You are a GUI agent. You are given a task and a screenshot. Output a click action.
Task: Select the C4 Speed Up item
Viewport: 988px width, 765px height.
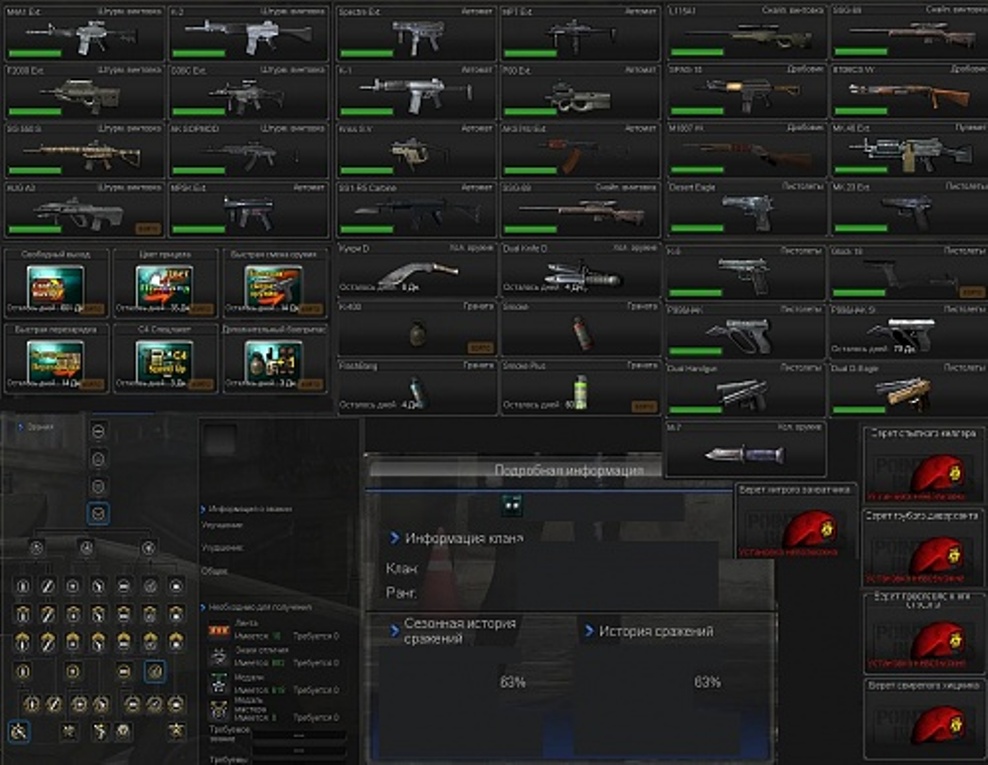pyautogui.click(x=165, y=358)
